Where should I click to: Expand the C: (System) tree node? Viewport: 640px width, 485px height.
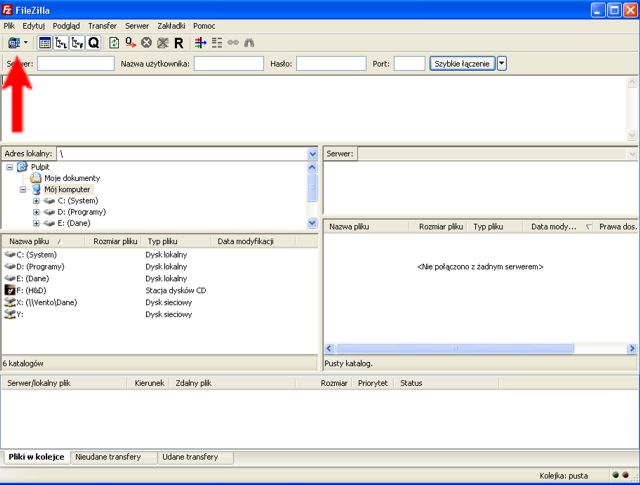click(x=36, y=201)
